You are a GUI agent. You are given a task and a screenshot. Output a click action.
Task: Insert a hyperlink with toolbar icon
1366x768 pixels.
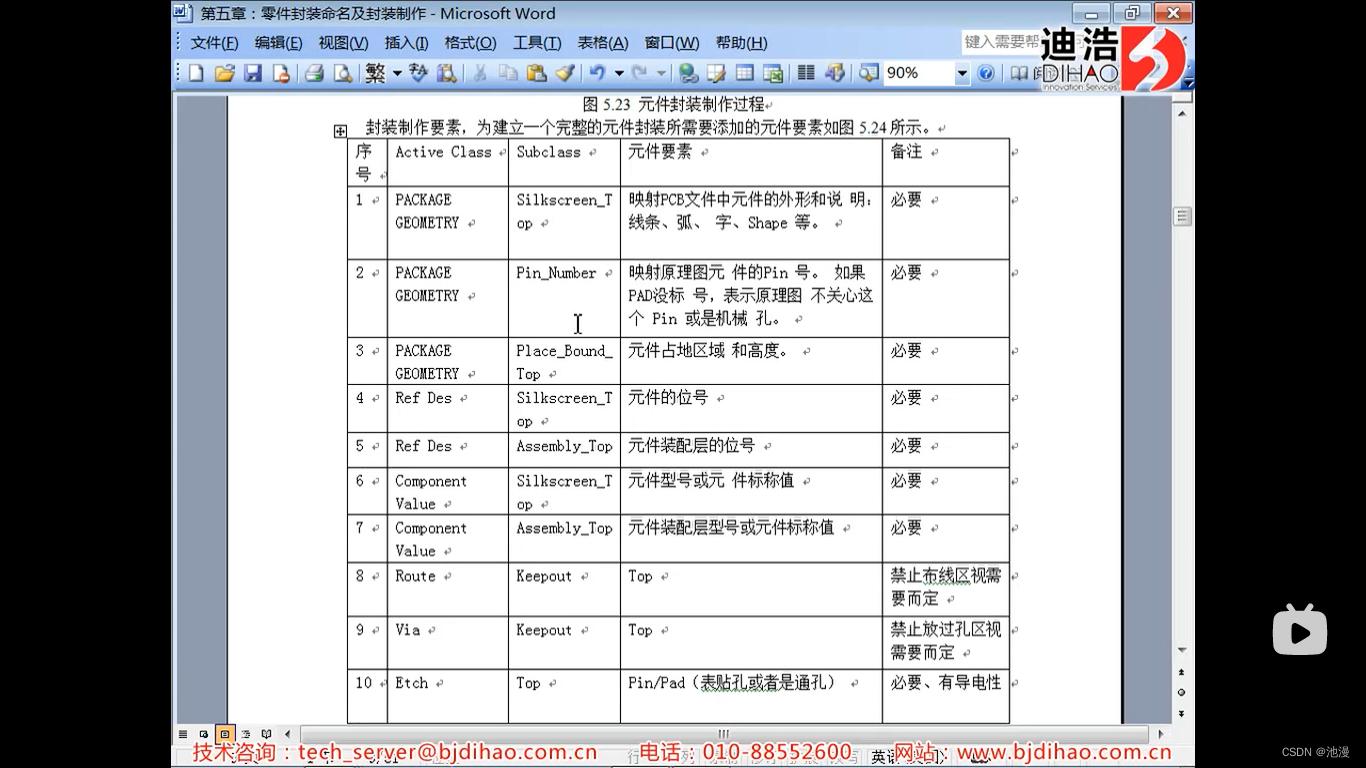pos(688,73)
